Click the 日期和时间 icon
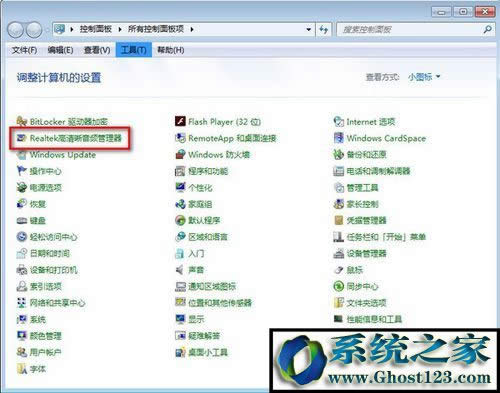The width and height of the screenshot is (500, 393). tap(21, 253)
